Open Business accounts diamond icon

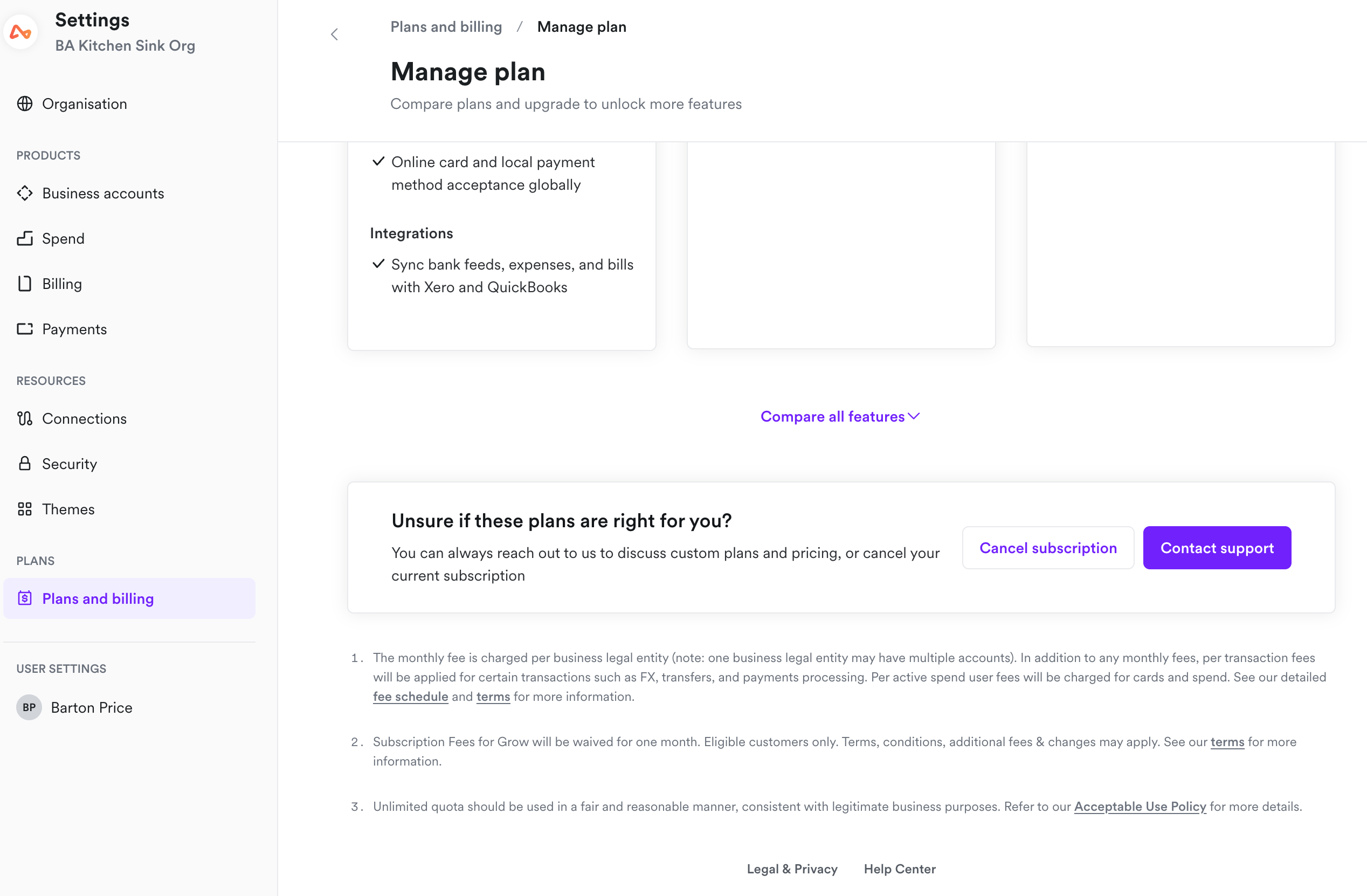point(25,193)
